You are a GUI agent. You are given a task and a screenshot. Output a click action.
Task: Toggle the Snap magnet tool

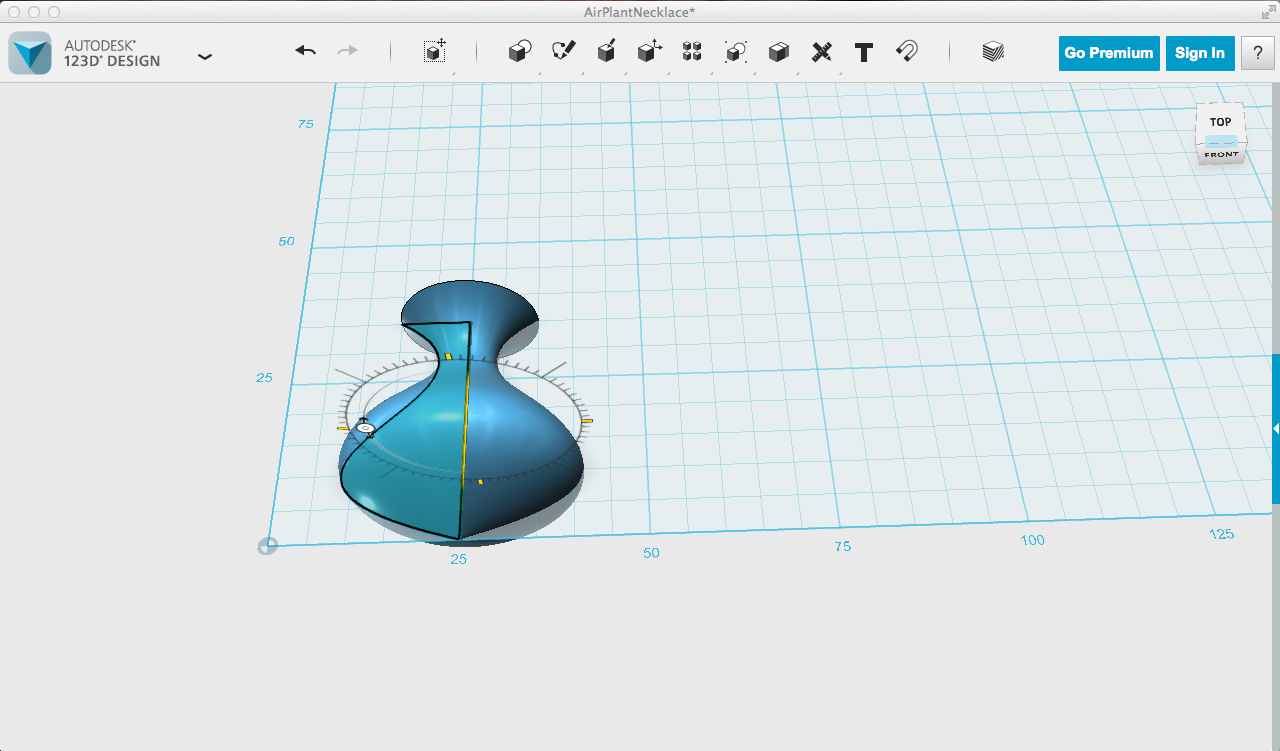[x=907, y=52]
